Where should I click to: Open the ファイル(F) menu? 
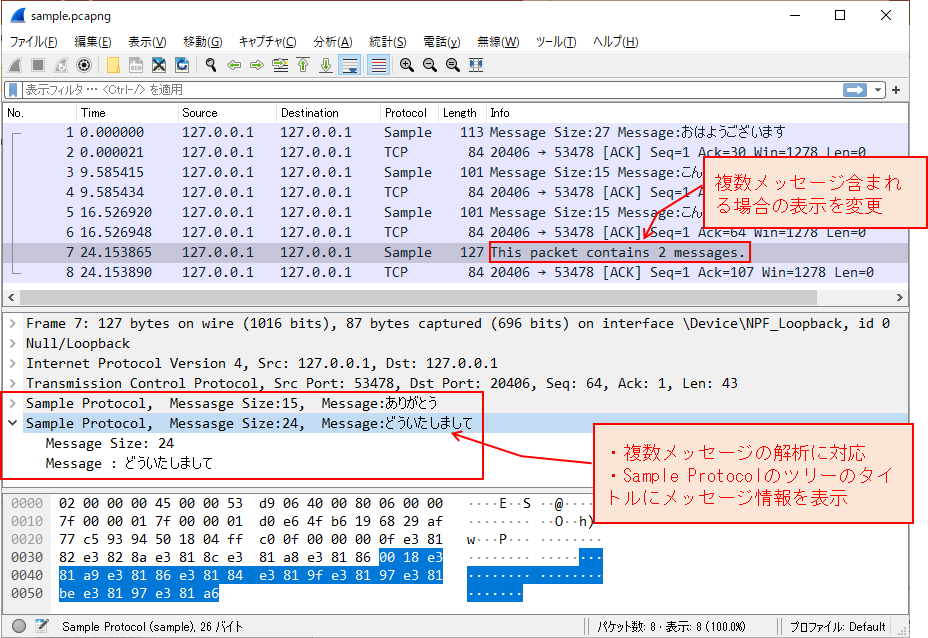[x=34, y=42]
